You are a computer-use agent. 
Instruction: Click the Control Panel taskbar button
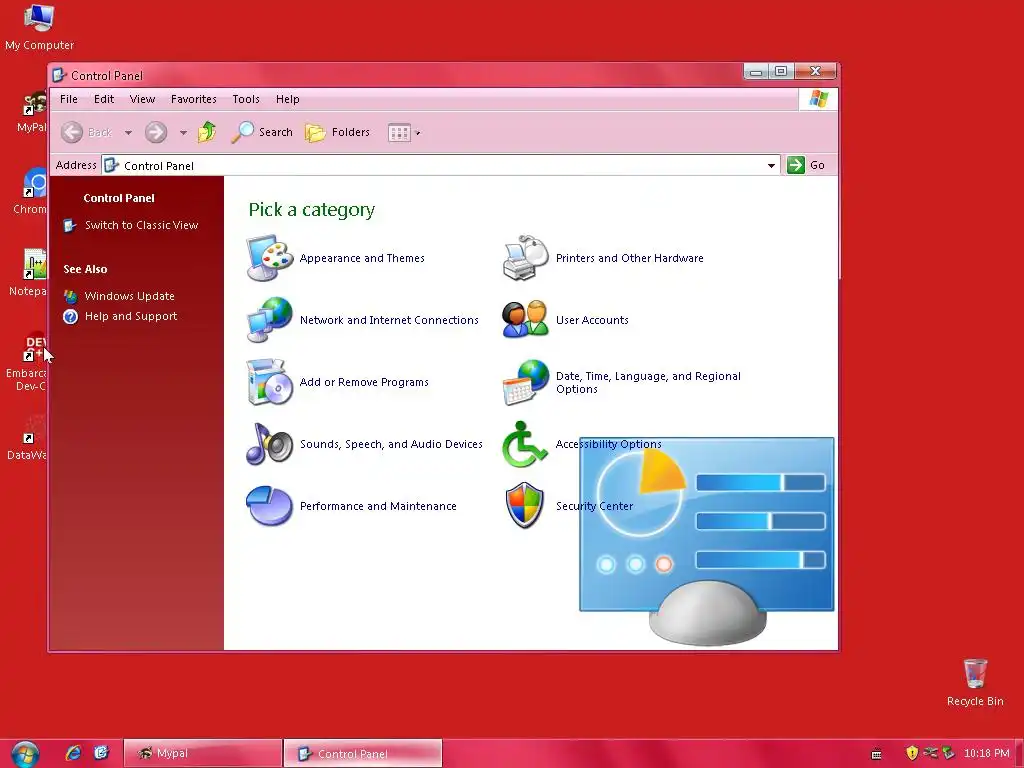[x=363, y=754]
